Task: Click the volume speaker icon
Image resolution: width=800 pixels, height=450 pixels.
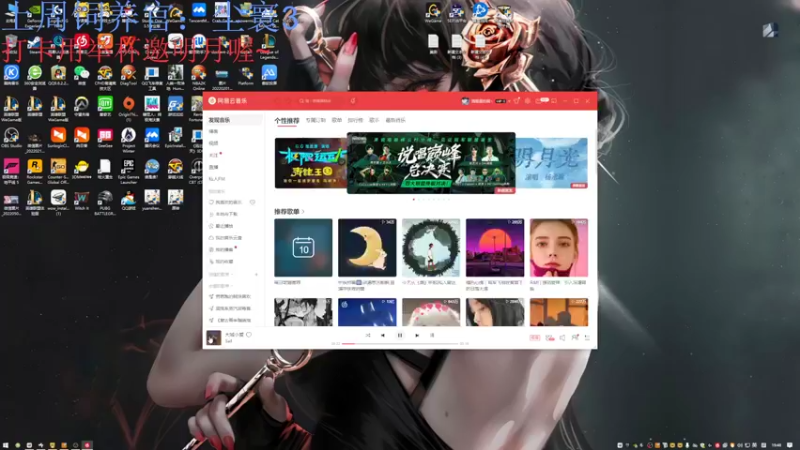Action: pyautogui.click(x=562, y=338)
